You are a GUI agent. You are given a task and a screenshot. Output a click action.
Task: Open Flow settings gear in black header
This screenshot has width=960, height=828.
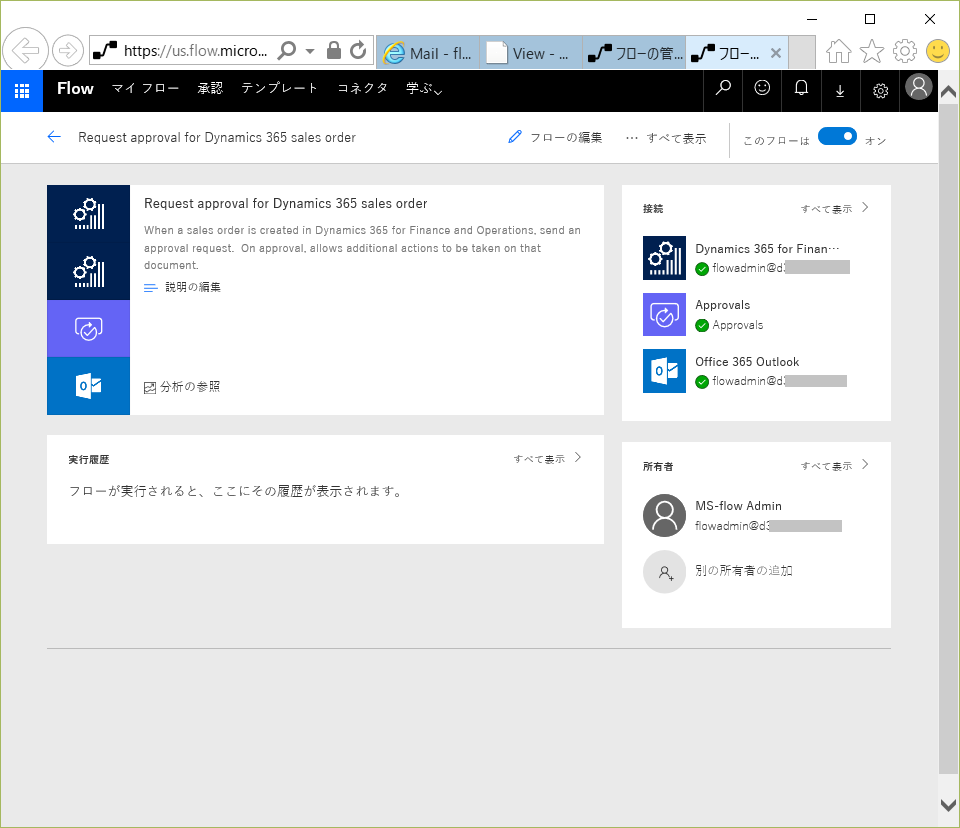pos(880,91)
